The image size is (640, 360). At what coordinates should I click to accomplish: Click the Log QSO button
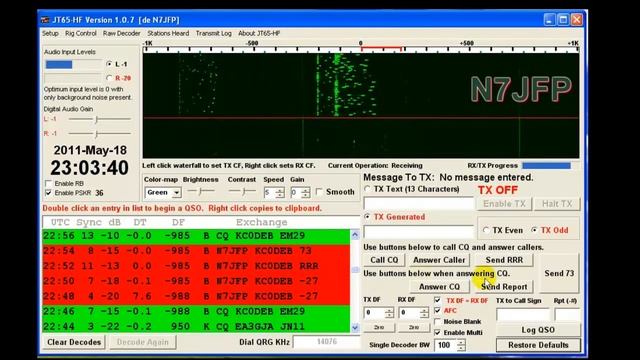point(538,330)
